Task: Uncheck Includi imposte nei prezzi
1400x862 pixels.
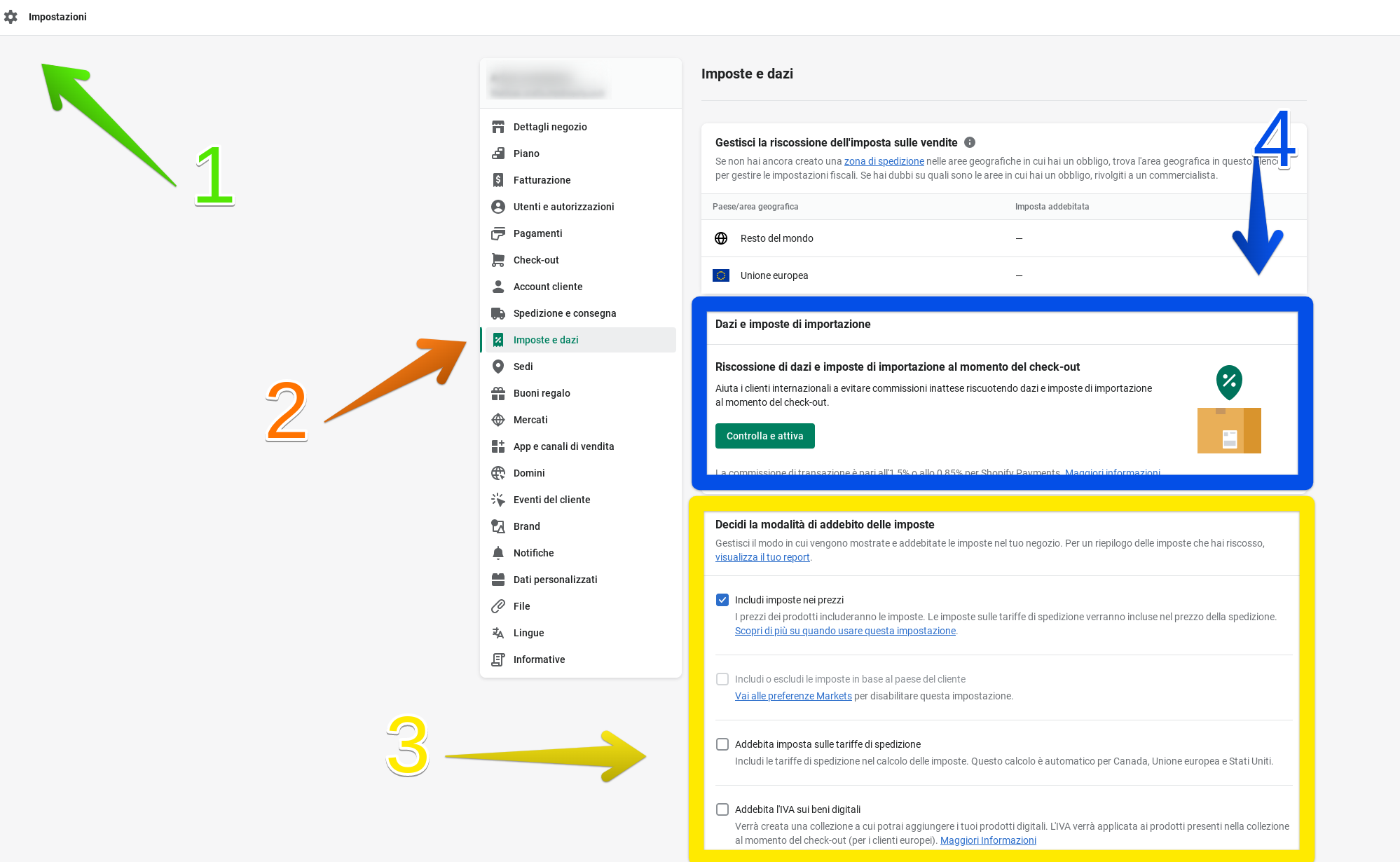Action: click(x=722, y=600)
